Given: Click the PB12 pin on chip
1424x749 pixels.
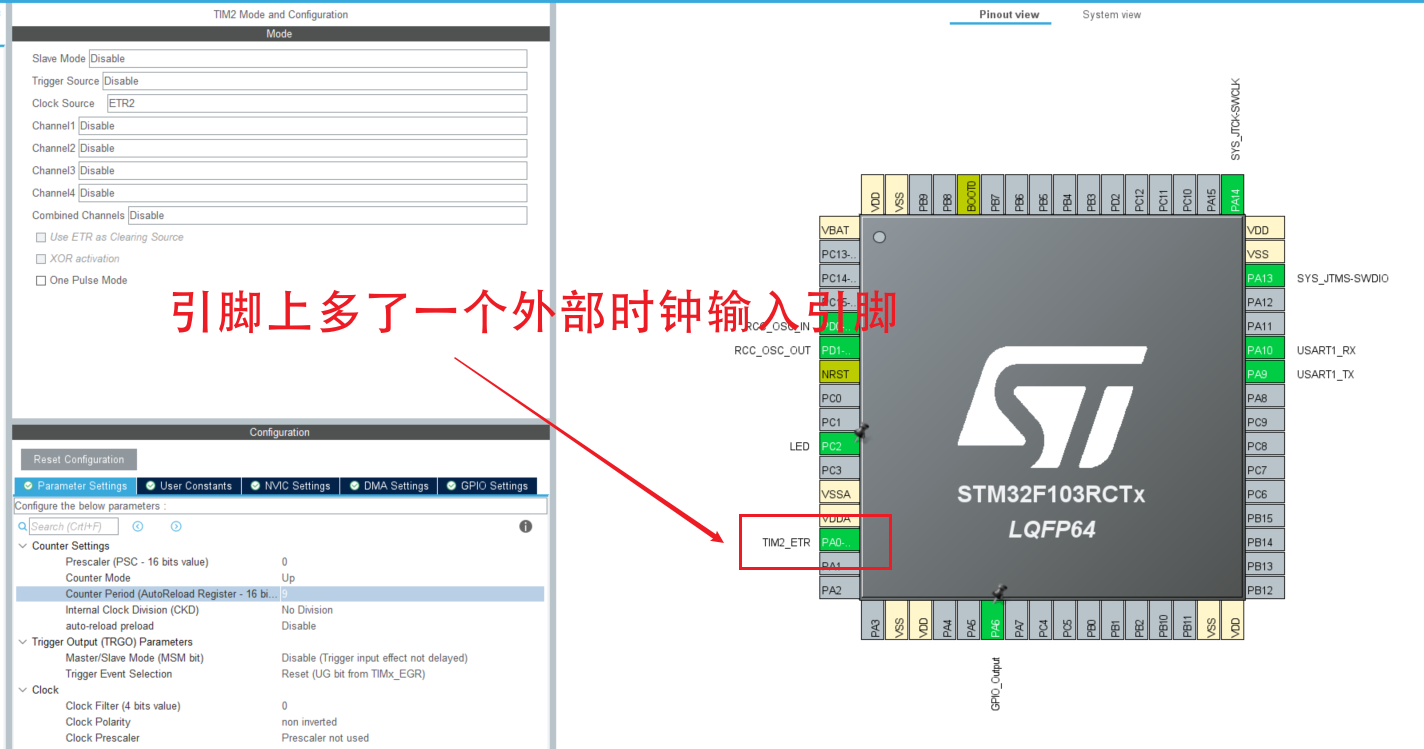Looking at the screenshot, I should pyautogui.click(x=1264, y=590).
